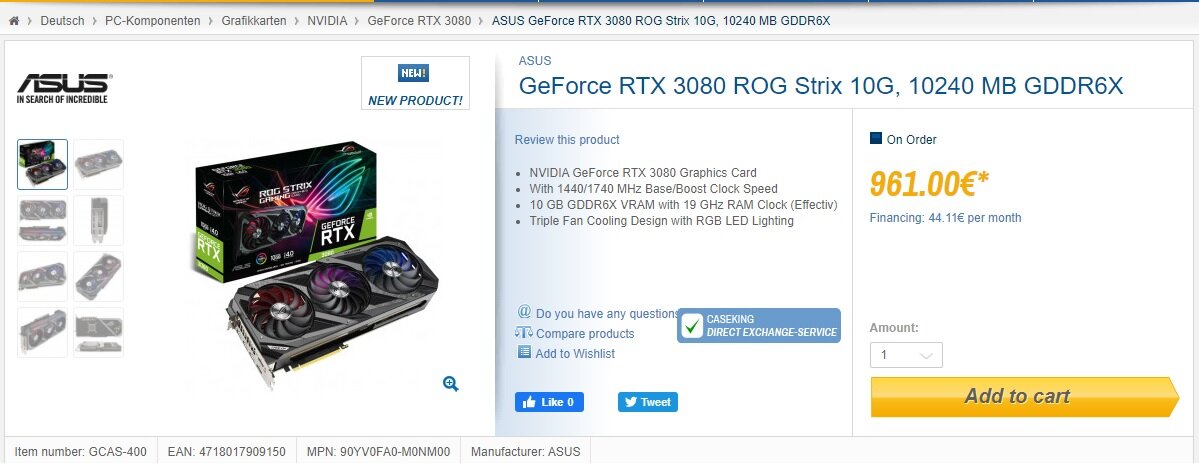The height and width of the screenshot is (466, 1199).
Task: Click the ASUS brand logo
Action: (x=64, y=89)
